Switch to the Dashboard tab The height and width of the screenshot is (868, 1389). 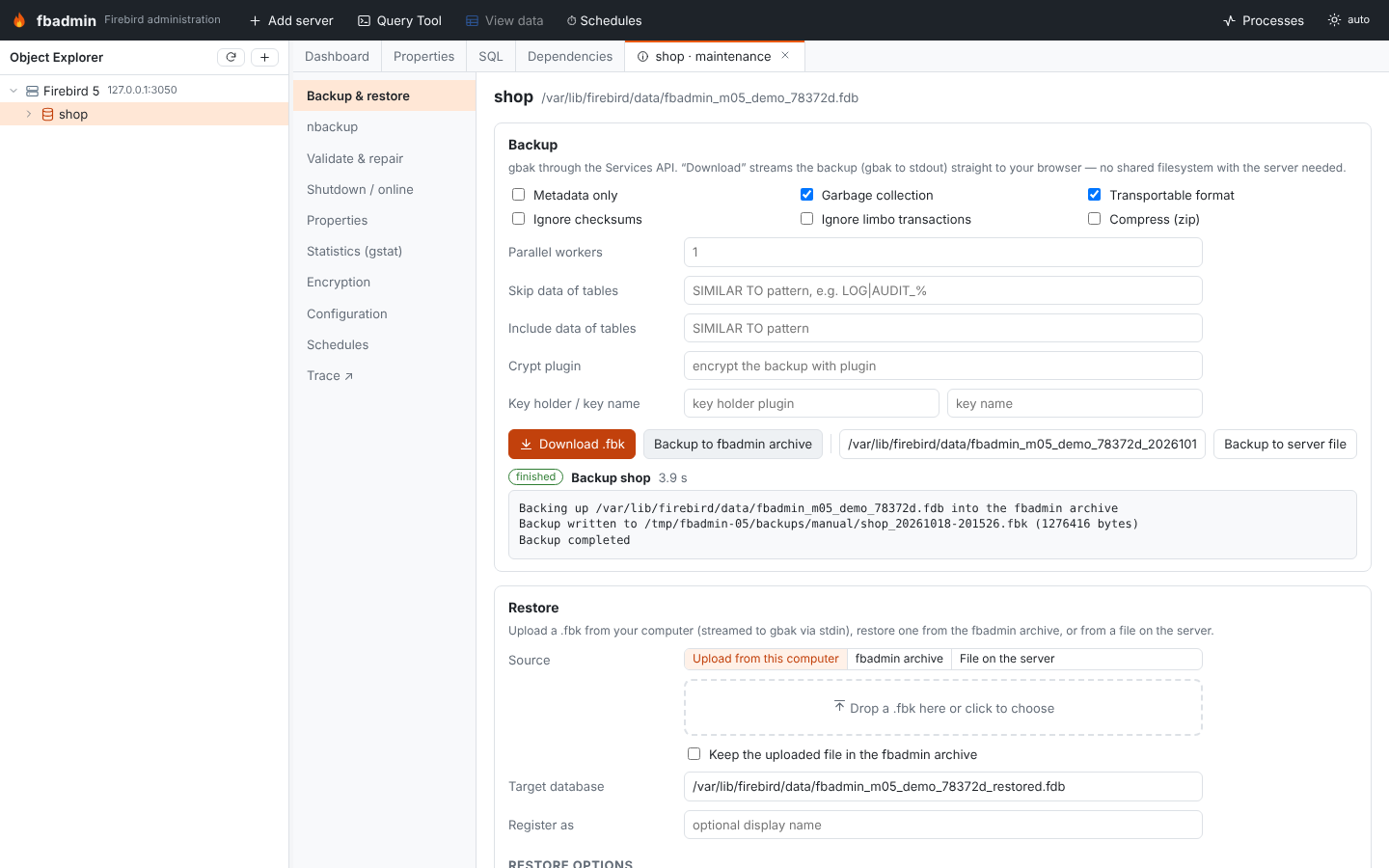coord(337,56)
